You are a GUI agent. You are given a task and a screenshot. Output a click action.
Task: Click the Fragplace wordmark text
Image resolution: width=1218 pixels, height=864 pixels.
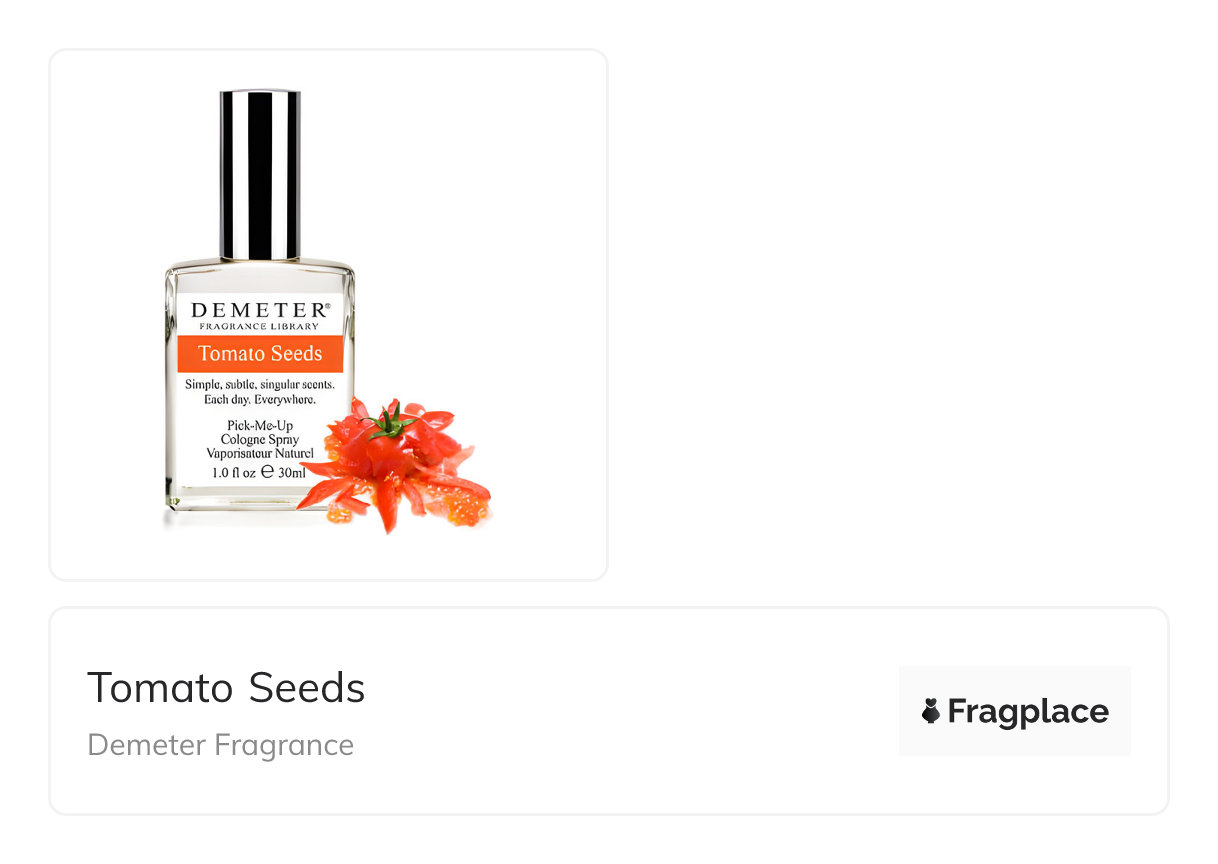[x=1028, y=711]
